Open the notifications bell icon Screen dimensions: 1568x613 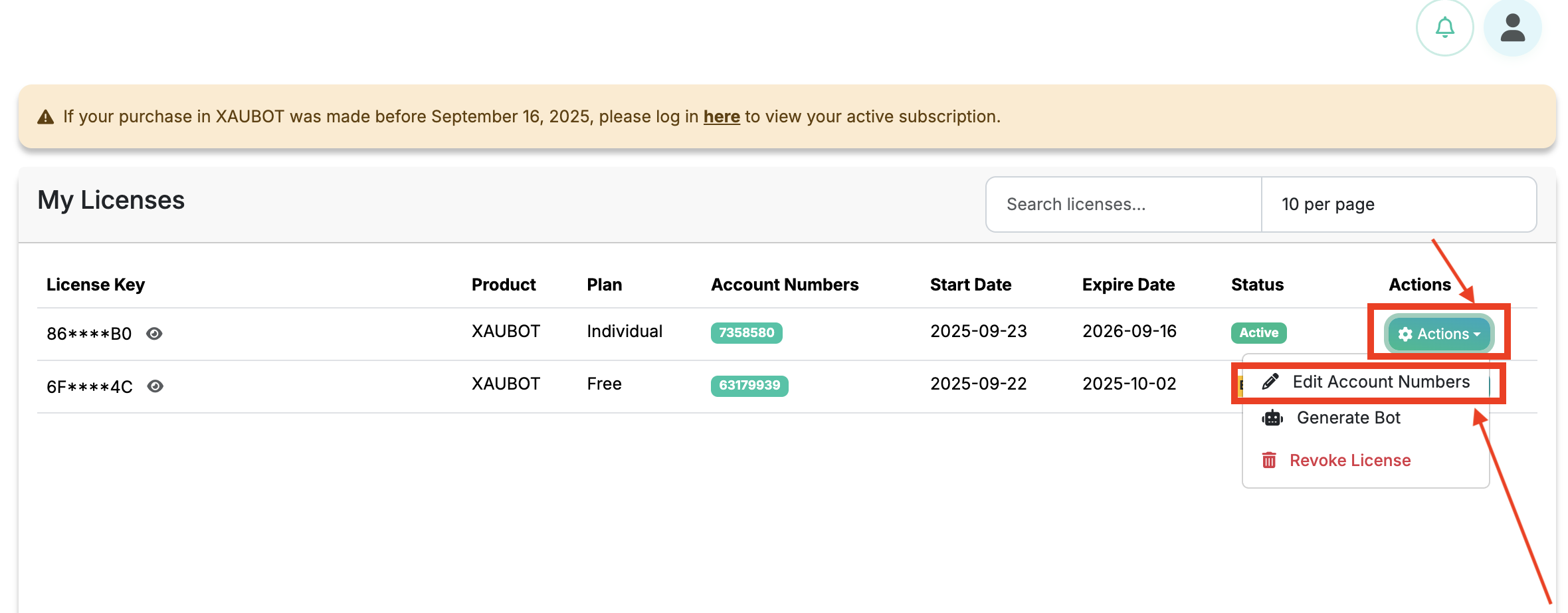coord(1444,28)
